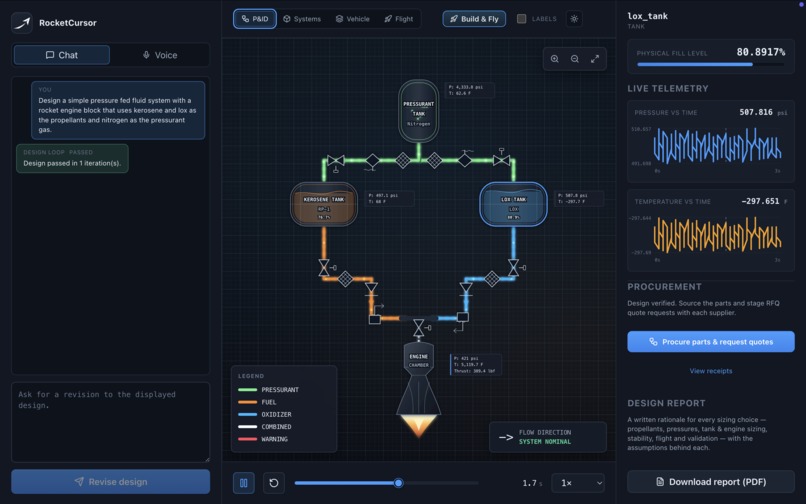Click the oxidizer line check valve triangle
This screenshot has width=806, height=504.
tap(466, 289)
